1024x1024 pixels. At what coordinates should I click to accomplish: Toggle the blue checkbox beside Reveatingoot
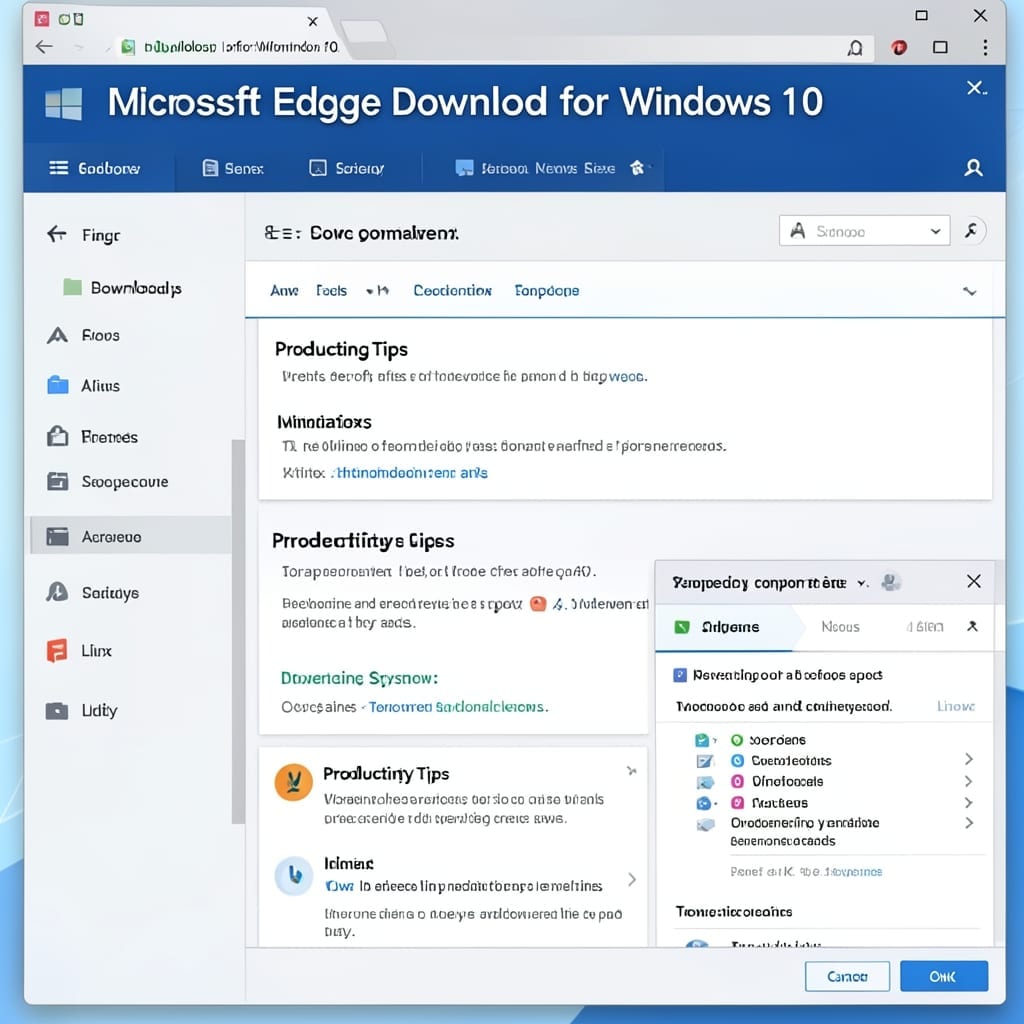[x=680, y=675]
